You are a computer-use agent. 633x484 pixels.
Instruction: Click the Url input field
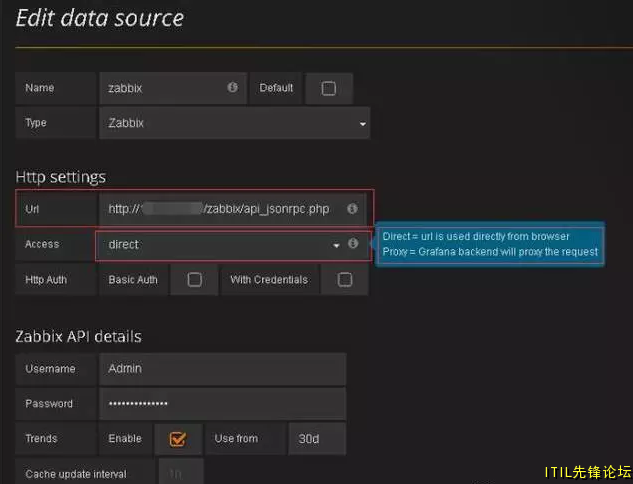click(x=233, y=209)
